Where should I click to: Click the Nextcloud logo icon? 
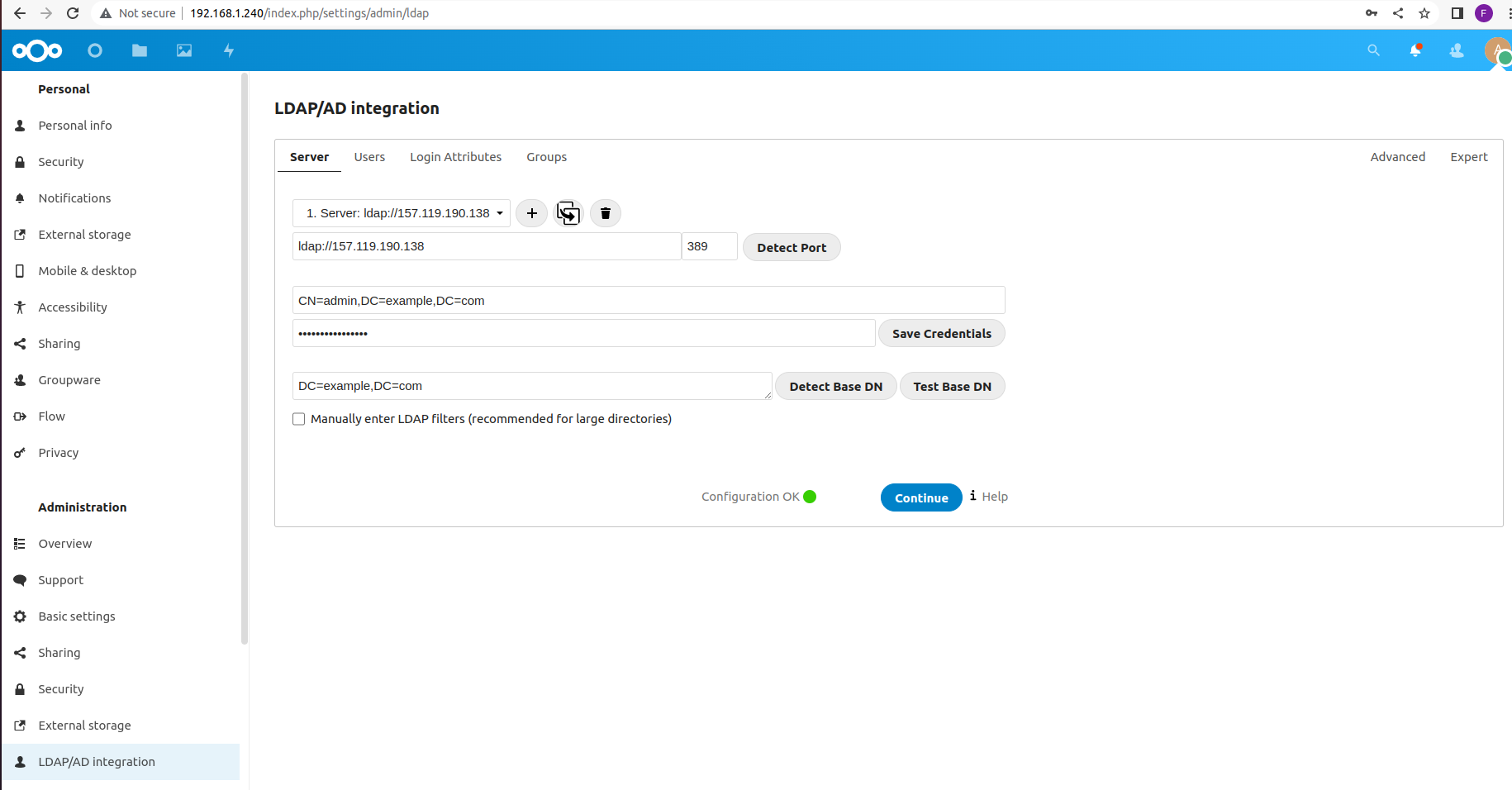(x=37, y=50)
